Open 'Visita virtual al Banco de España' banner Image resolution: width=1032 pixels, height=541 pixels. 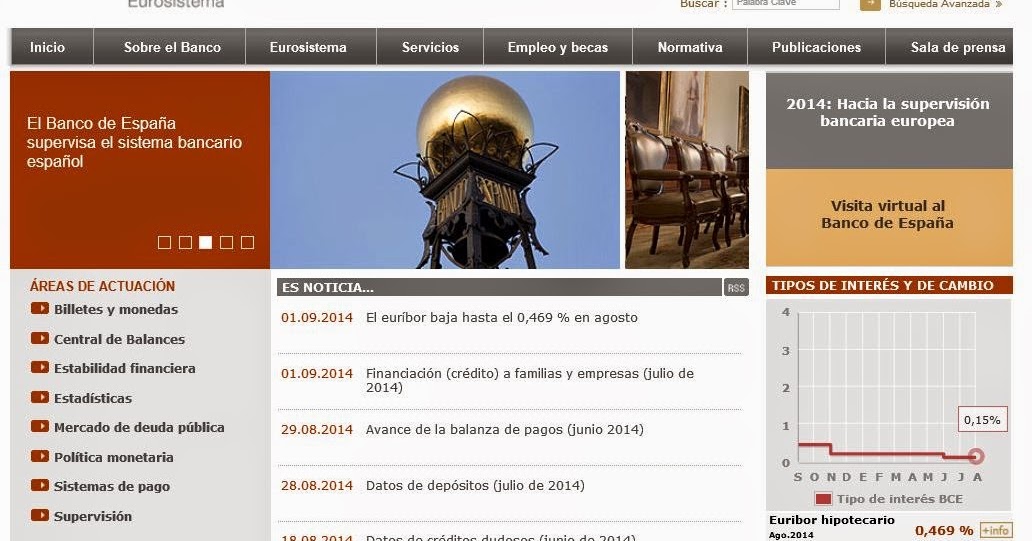click(x=889, y=217)
